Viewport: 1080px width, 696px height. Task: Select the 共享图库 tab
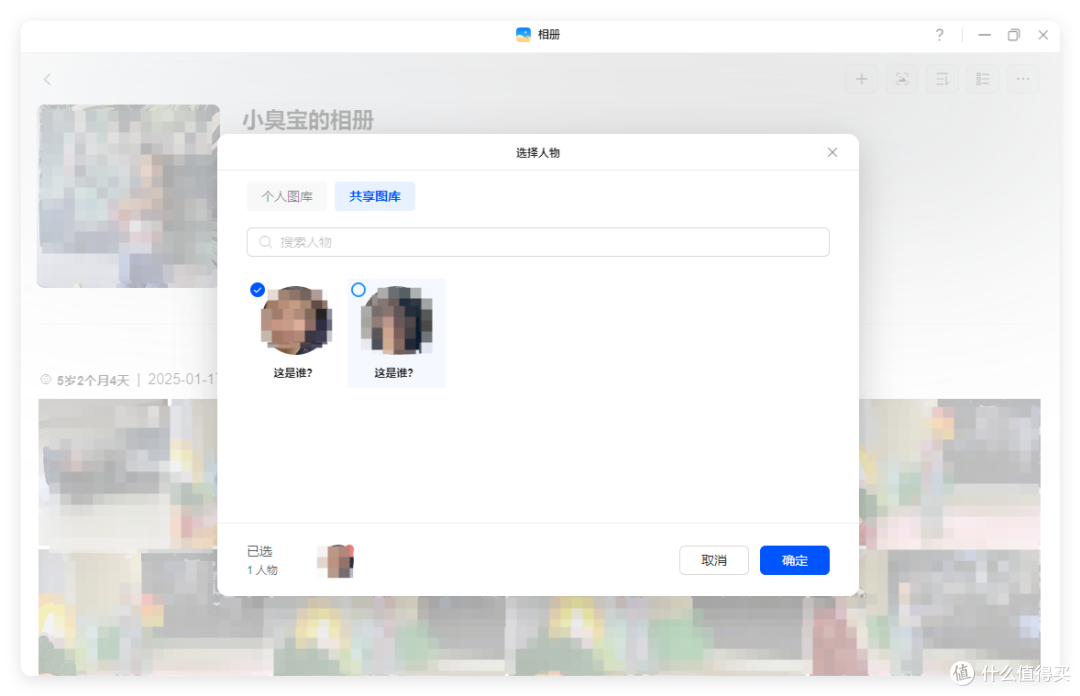click(375, 196)
